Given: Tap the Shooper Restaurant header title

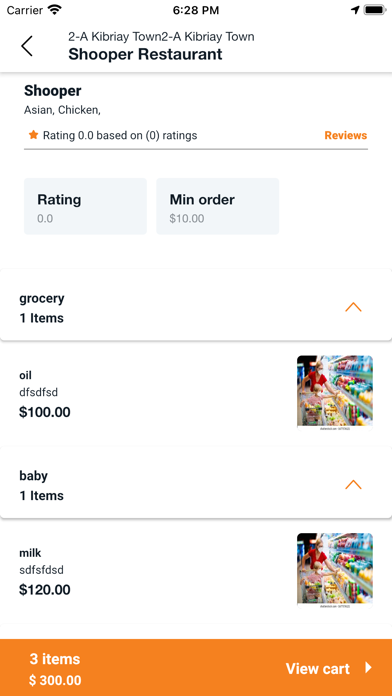Looking at the screenshot, I should click(x=145, y=54).
